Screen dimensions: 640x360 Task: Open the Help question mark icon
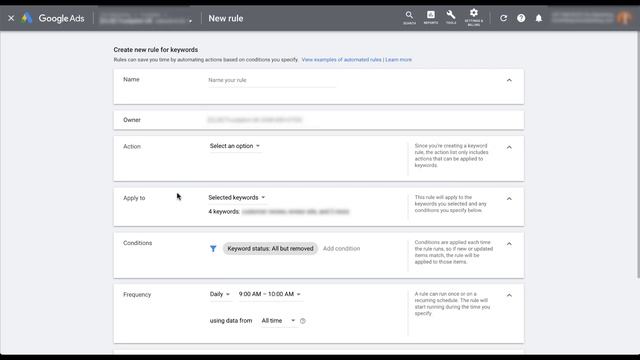click(x=521, y=18)
